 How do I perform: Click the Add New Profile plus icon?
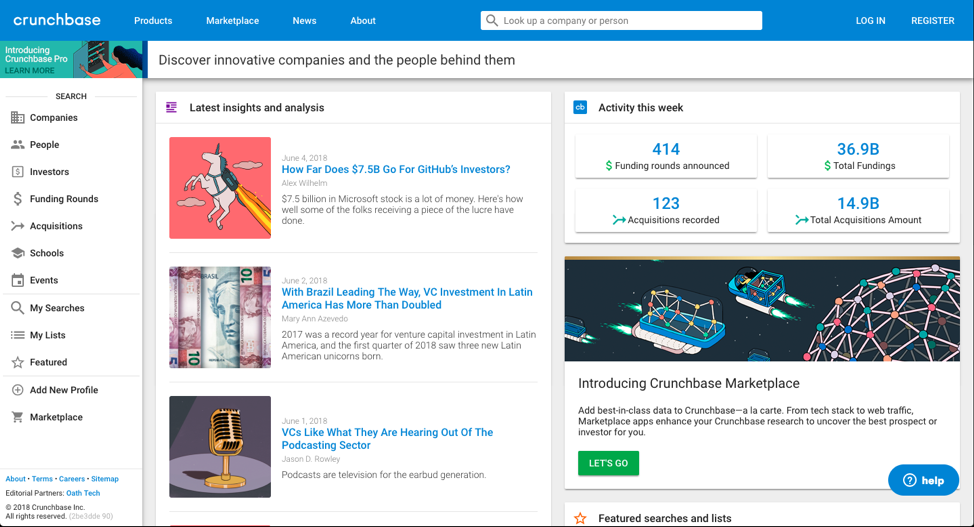tap(17, 390)
